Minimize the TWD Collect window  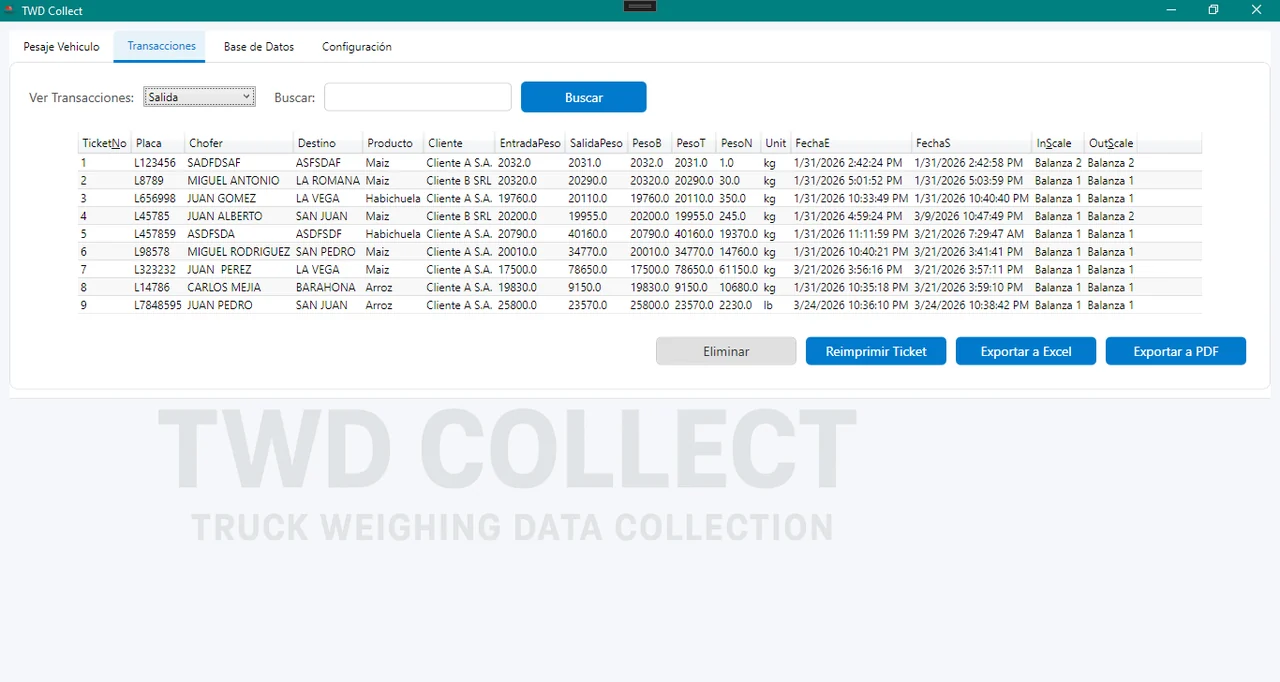coord(1170,10)
